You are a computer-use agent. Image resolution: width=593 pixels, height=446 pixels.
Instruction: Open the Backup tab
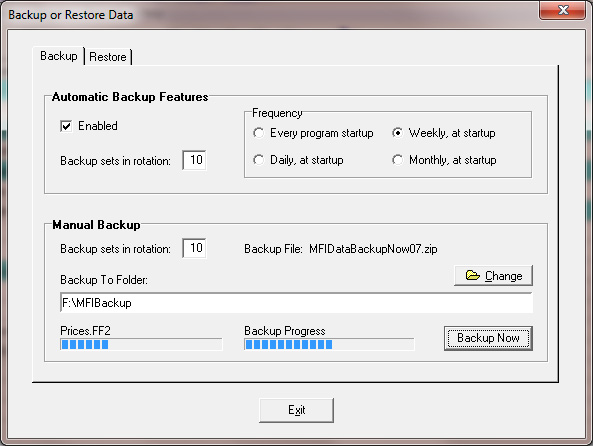pyautogui.click(x=59, y=56)
